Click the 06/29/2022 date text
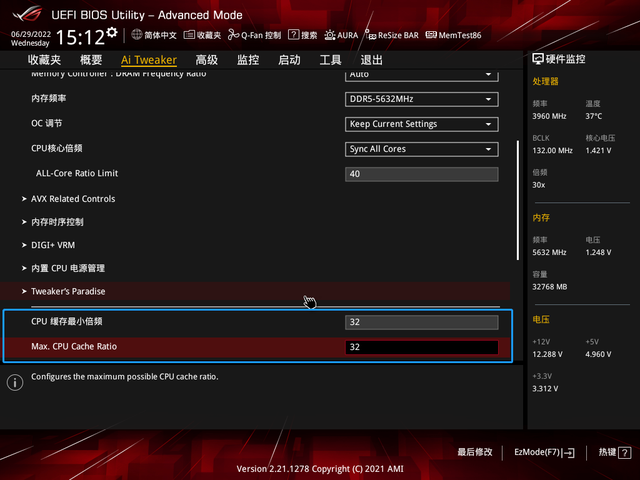This screenshot has width=640, height=480. coord(31,34)
